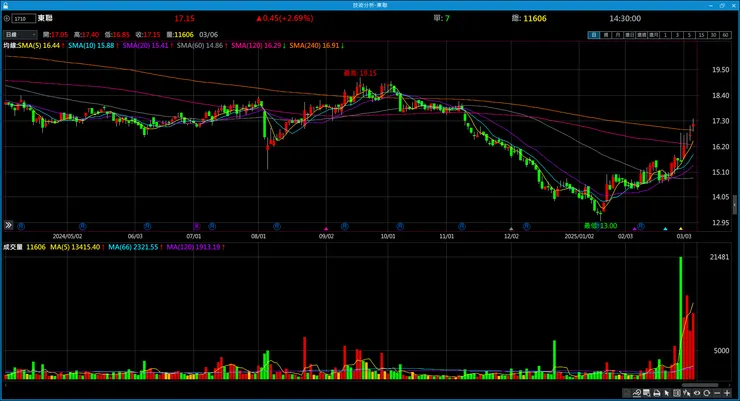
Task: Click the yellow triangle marker near 03/03
Action: [680, 229]
